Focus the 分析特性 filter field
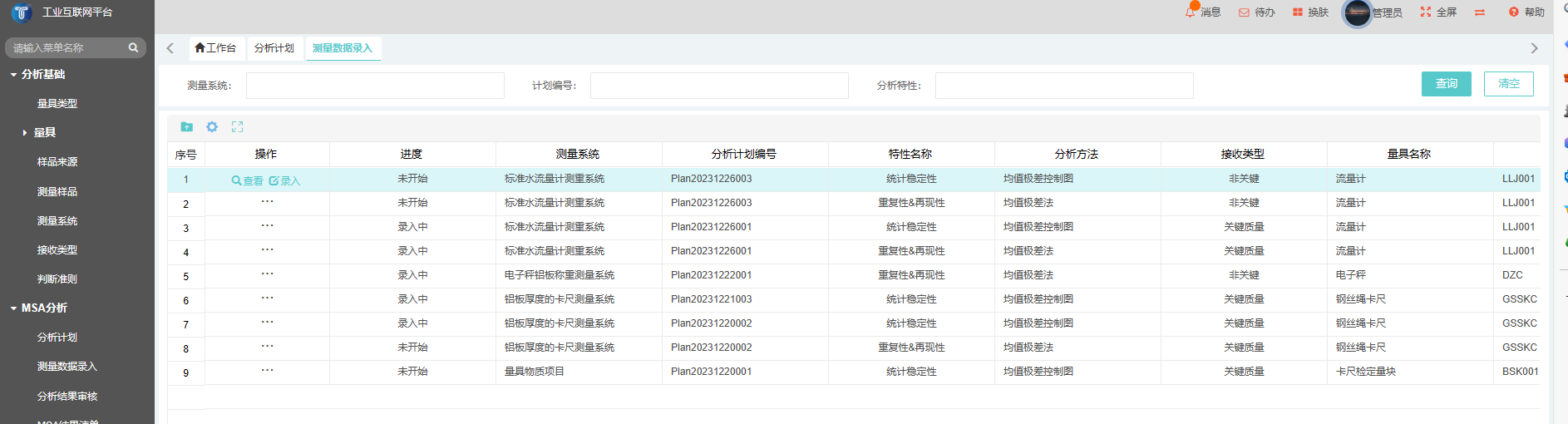 click(x=1064, y=86)
